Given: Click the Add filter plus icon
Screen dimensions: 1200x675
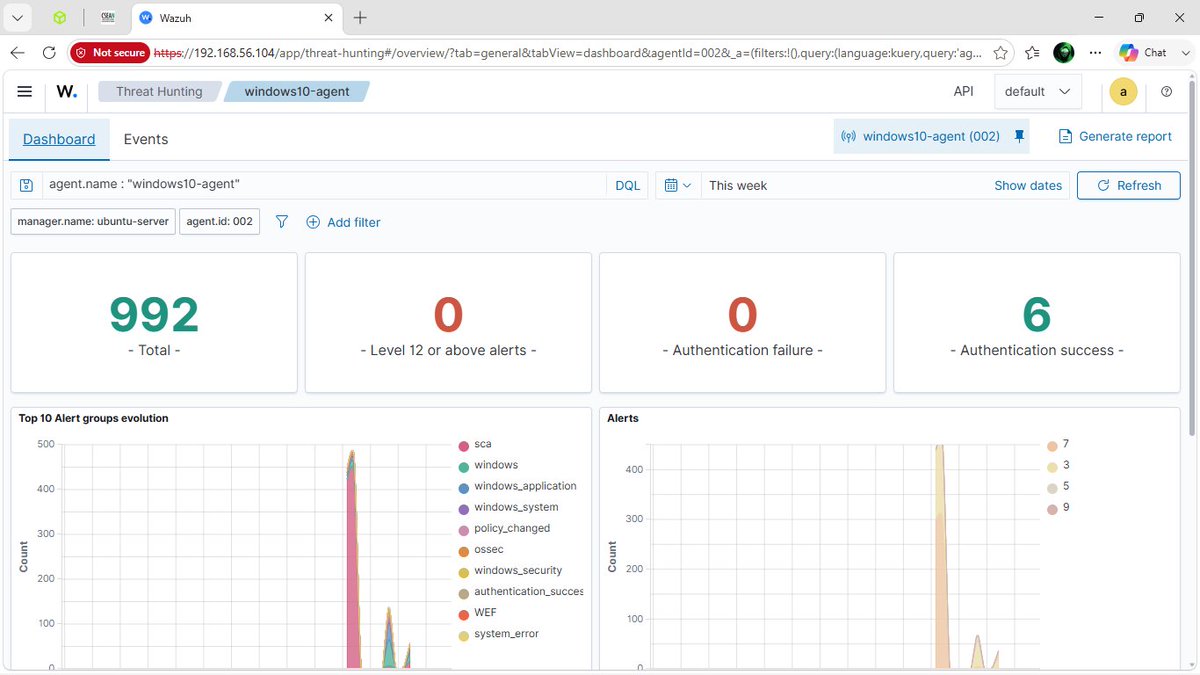Looking at the screenshot, I should pyautogui.click(x=313, y=222).
